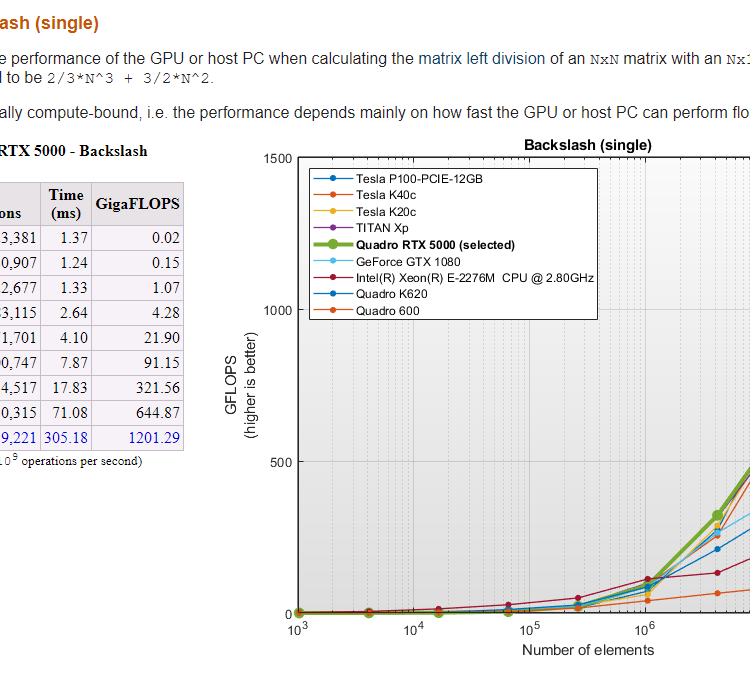Select the 644.87 GigaFLOPS table cell

158,412
